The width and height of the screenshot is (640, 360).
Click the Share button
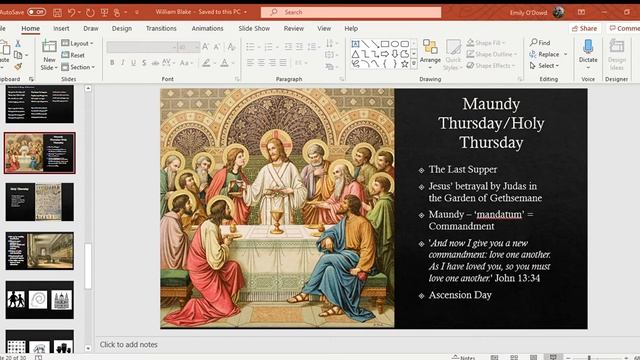coord(584,28)
